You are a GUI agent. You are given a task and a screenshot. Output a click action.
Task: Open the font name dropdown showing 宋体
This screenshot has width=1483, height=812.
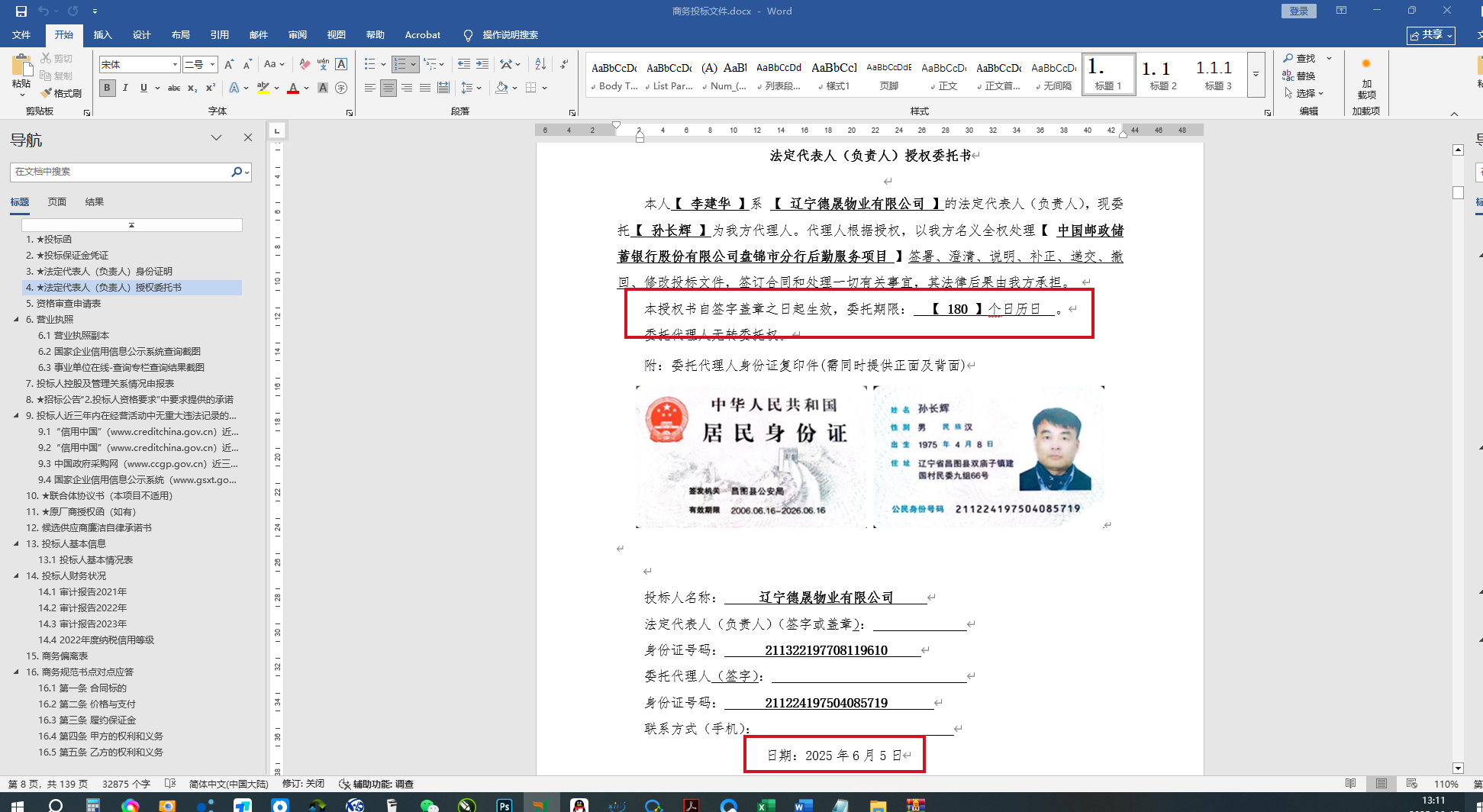click(x=175, y=65)
